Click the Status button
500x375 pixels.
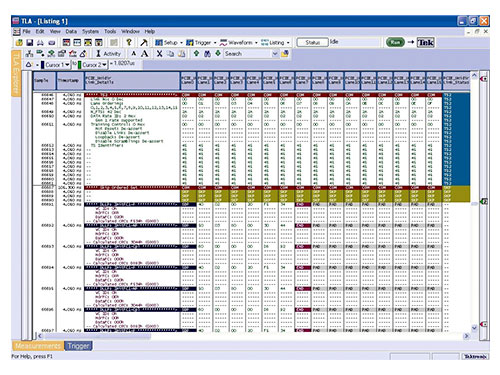click(312, 42)
